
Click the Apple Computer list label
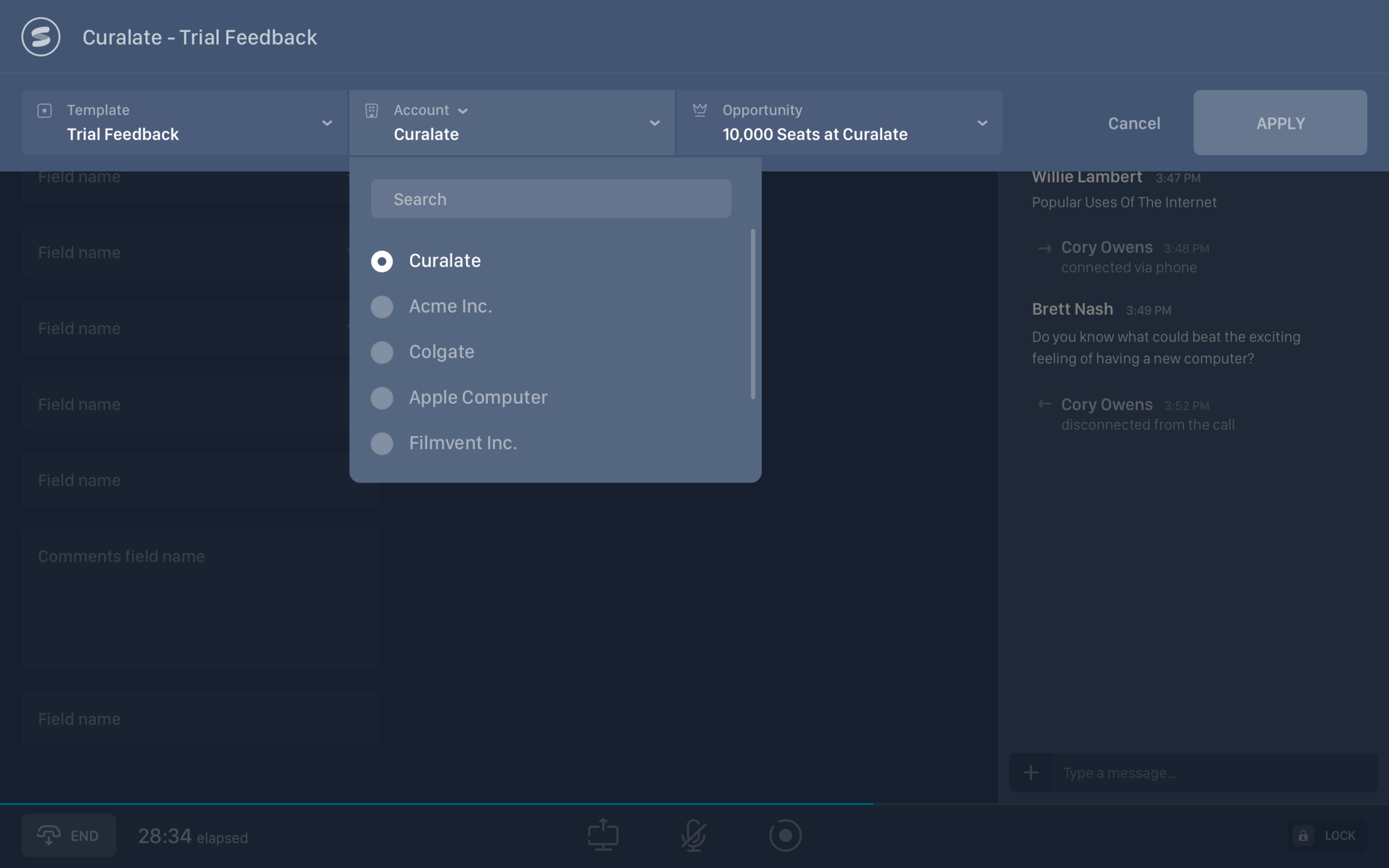478,397
